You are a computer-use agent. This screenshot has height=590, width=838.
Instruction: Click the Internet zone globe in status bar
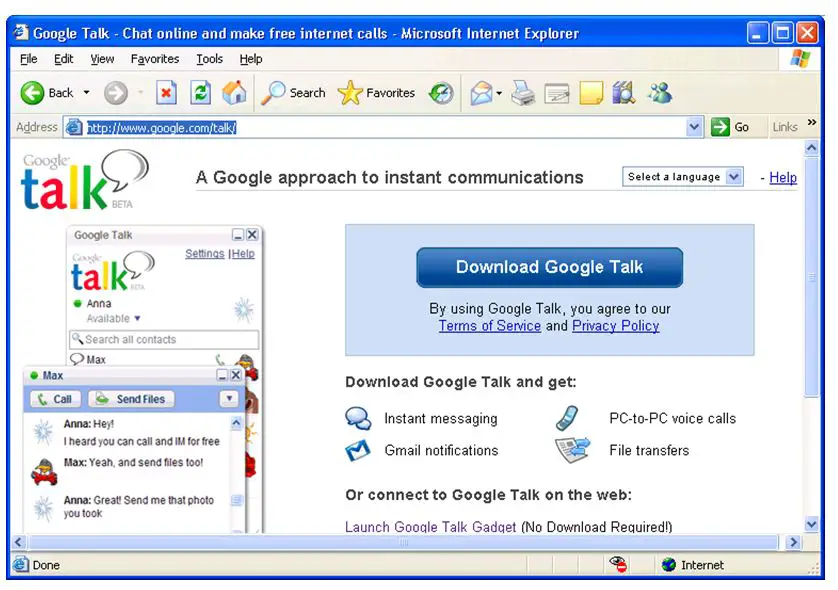(669, 564)
